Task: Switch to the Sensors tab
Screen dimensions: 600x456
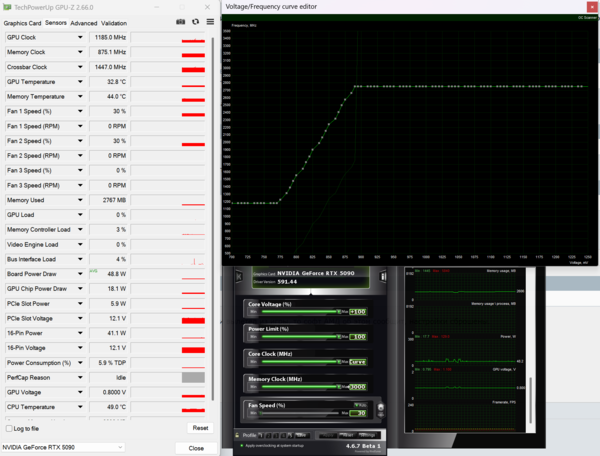Action: click(x=56, y=23)
